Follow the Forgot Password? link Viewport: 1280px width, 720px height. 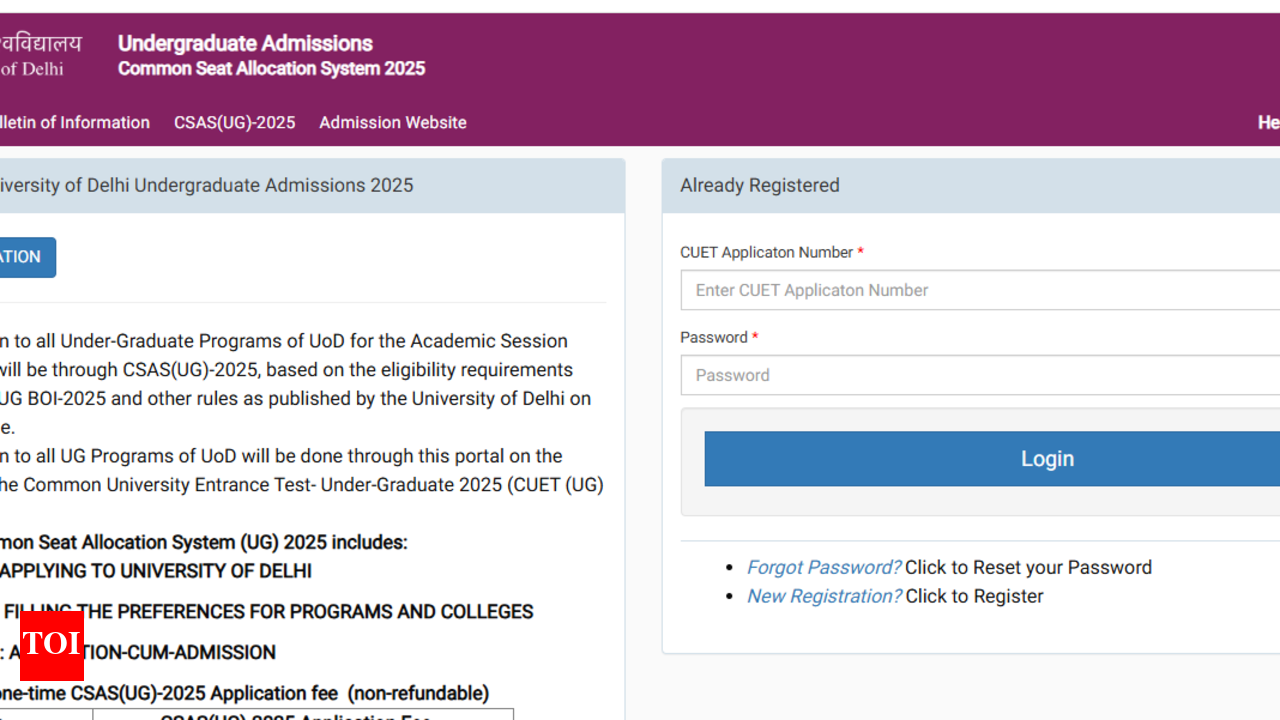click(x=823, y=567)
